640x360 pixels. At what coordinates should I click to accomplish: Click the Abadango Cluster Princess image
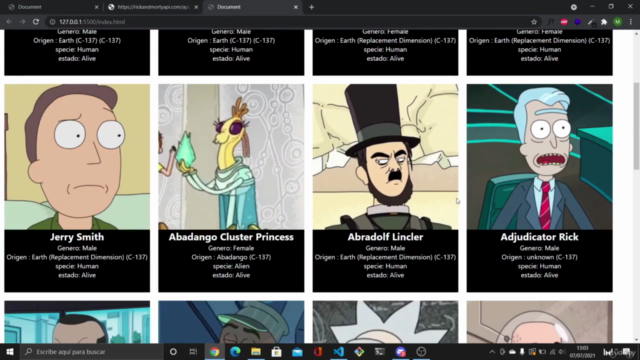coord(231,157)
